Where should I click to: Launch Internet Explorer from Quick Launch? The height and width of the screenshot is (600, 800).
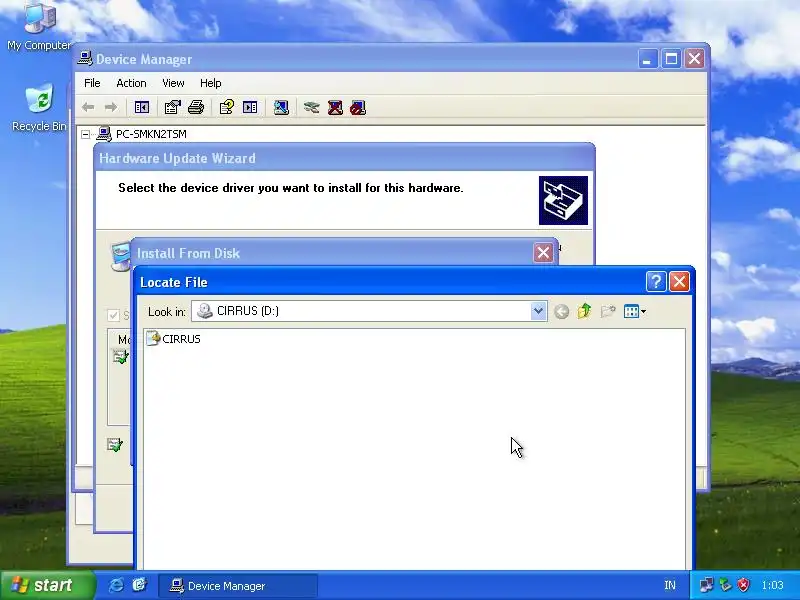116,585
